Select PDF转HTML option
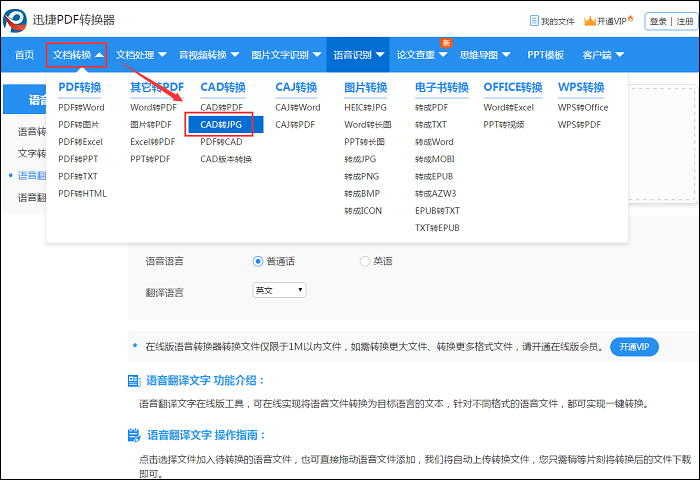Viewport: 700px width, 480px height. point(83,194)
